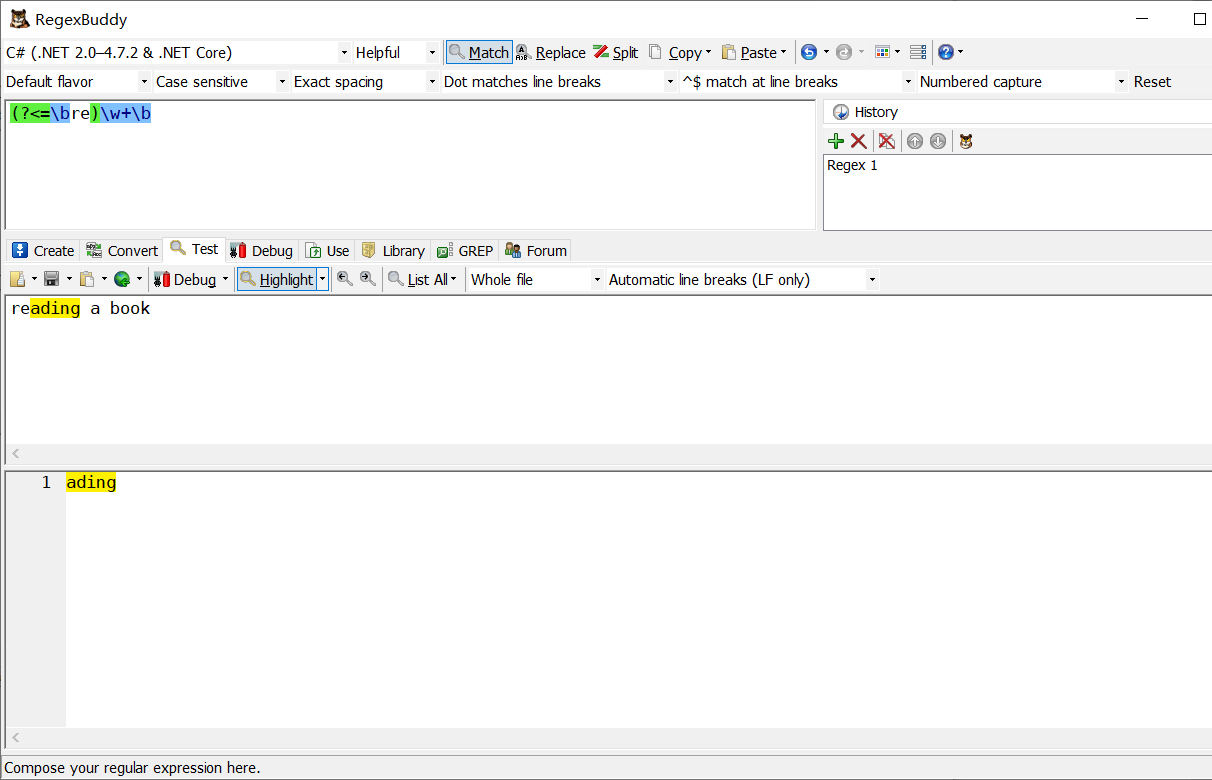Click the Move regex down arrow icon
Image resolution: width=1212 pixels, height=780 pixels.
pos(937,141)
